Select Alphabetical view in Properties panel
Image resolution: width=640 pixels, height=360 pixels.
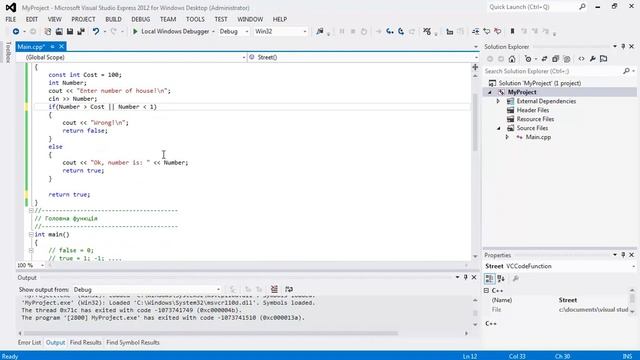tap(501, 279)
